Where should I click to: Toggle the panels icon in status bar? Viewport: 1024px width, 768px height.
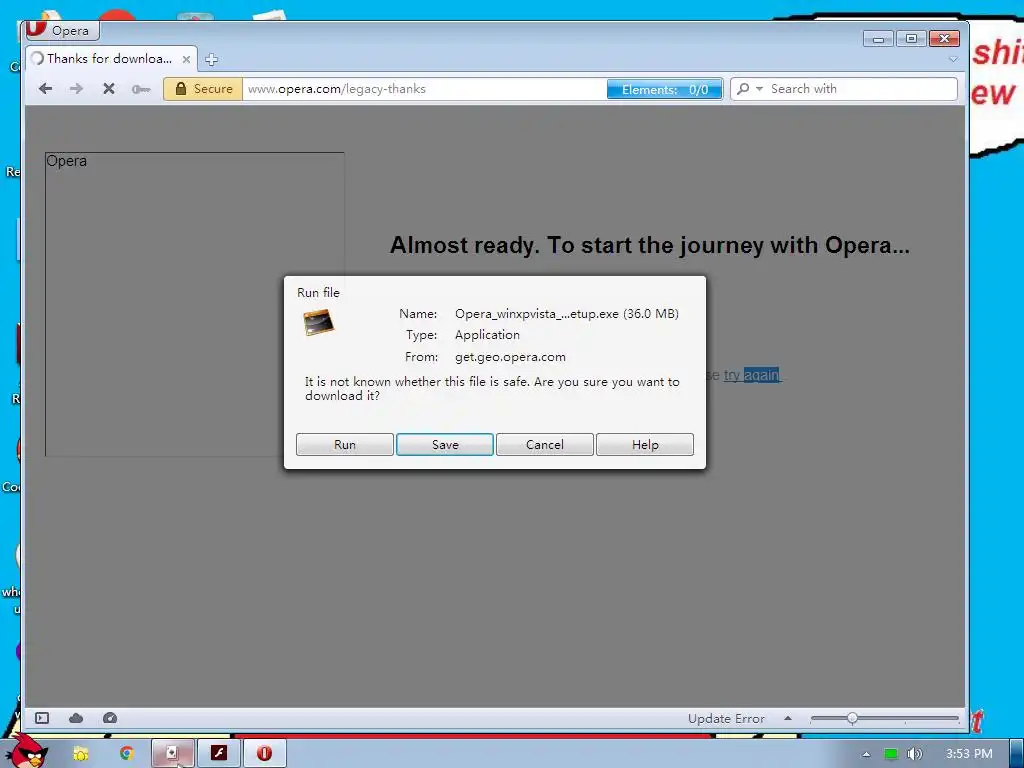[42, 718]
